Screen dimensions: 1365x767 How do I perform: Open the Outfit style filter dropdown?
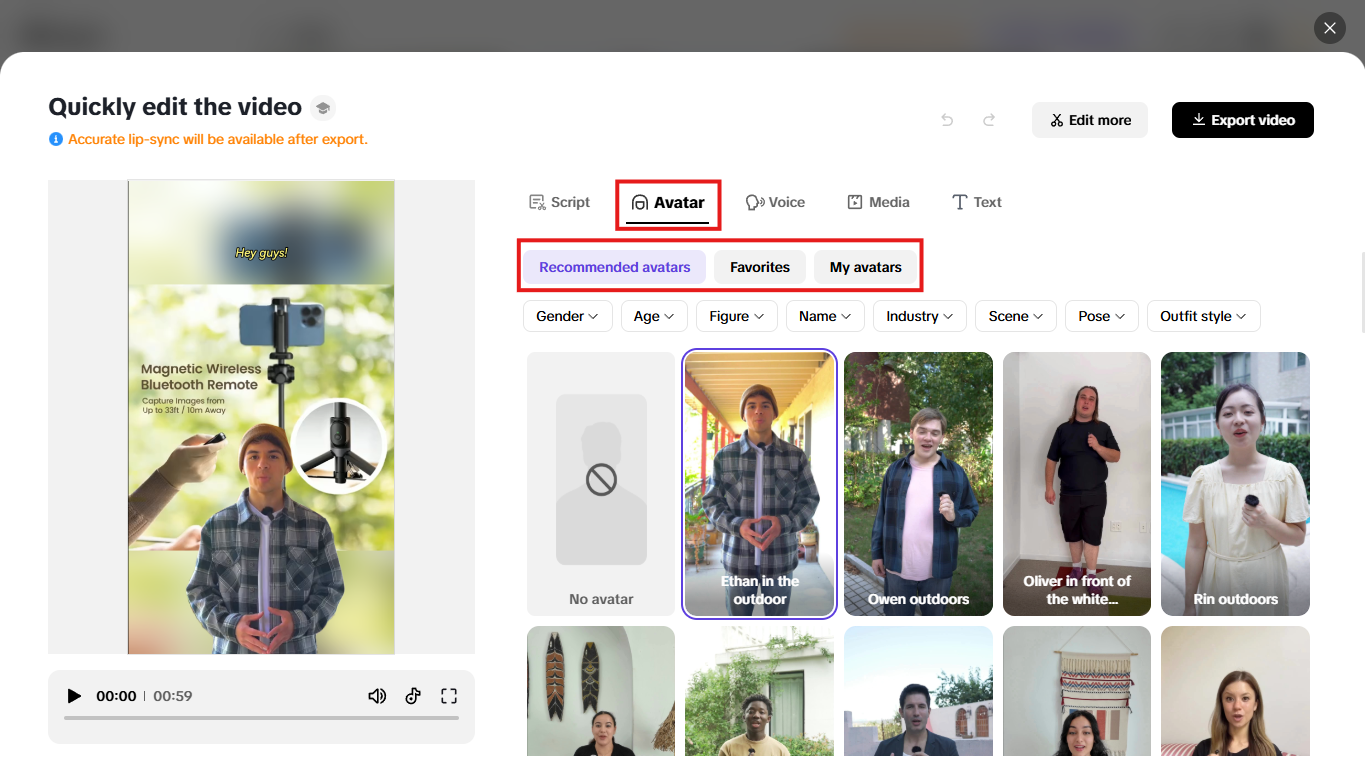coord(1204,316)
